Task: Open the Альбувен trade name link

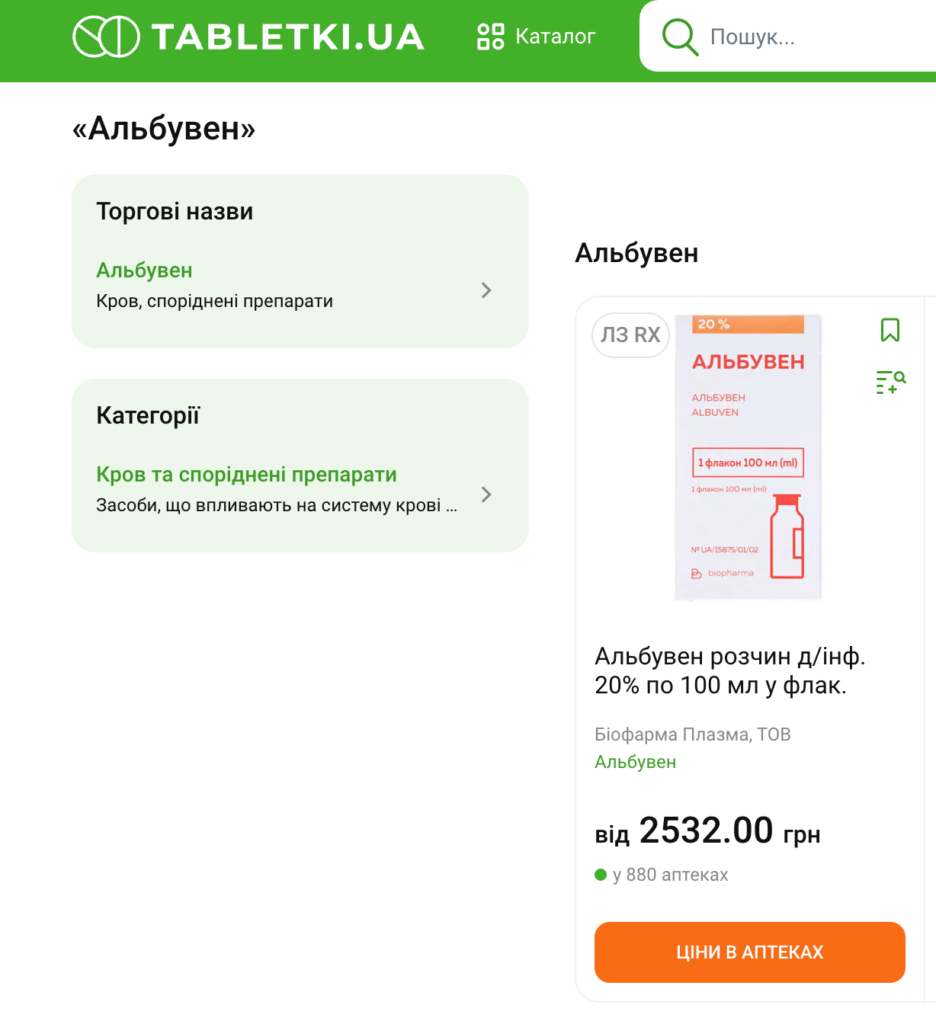Action: [144, 270]
